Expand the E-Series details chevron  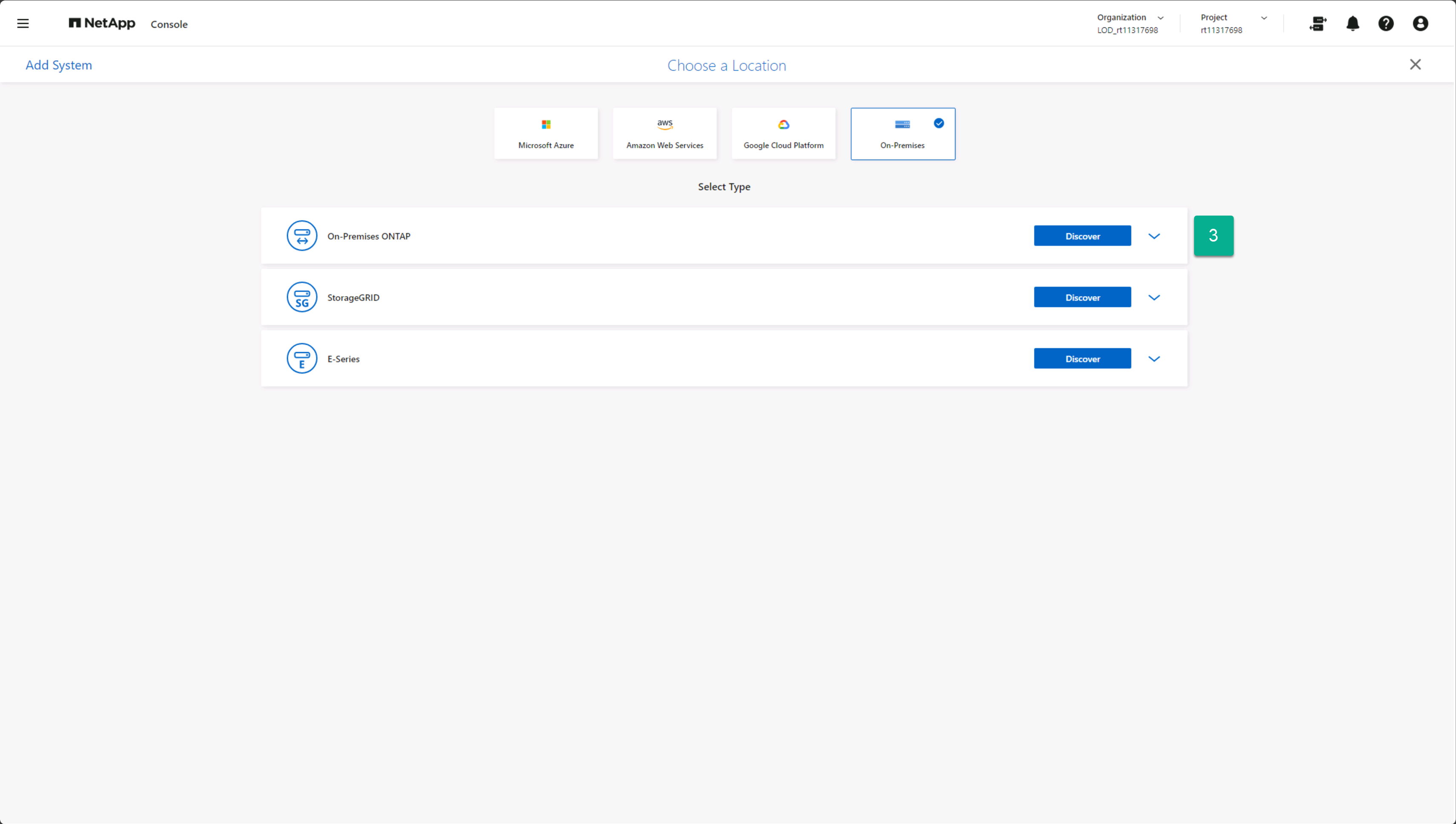(1154, 359)
